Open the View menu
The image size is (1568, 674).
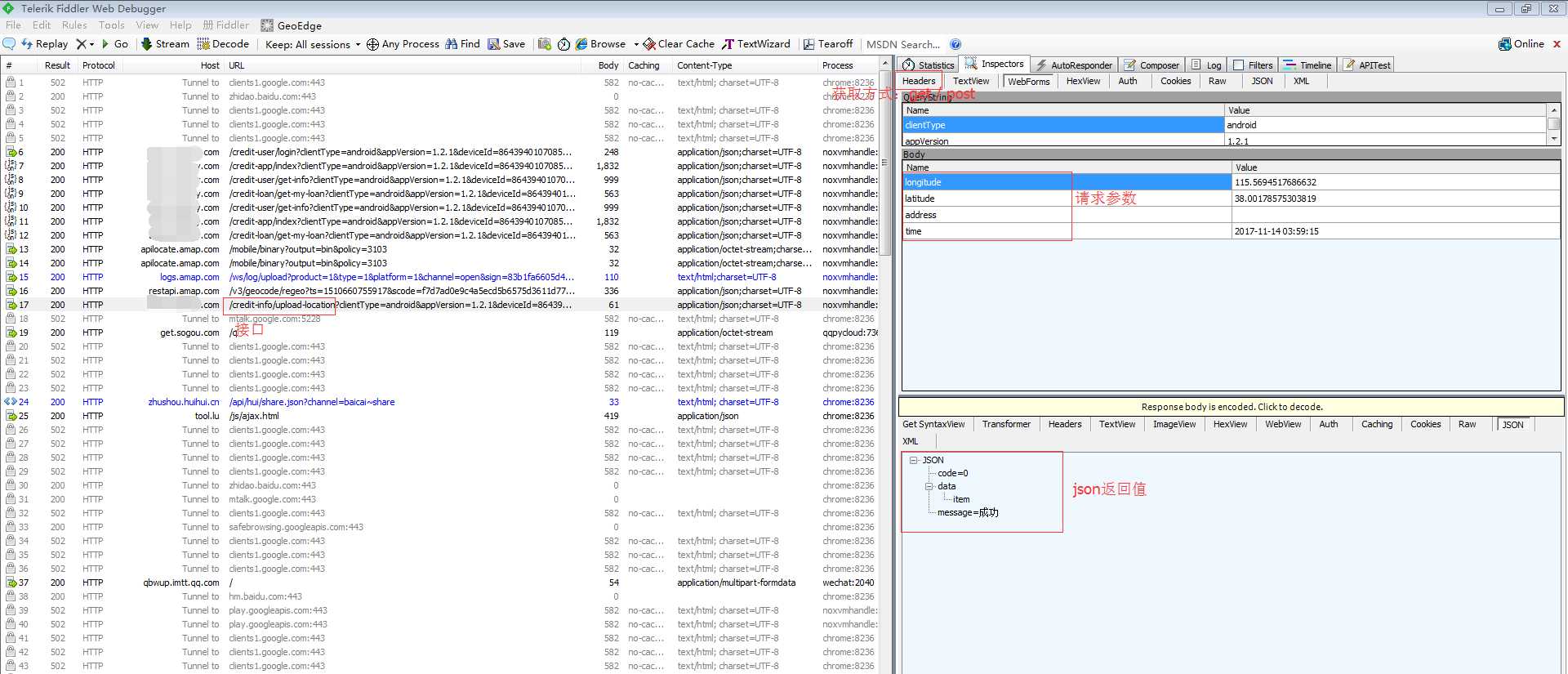point(147,25)
